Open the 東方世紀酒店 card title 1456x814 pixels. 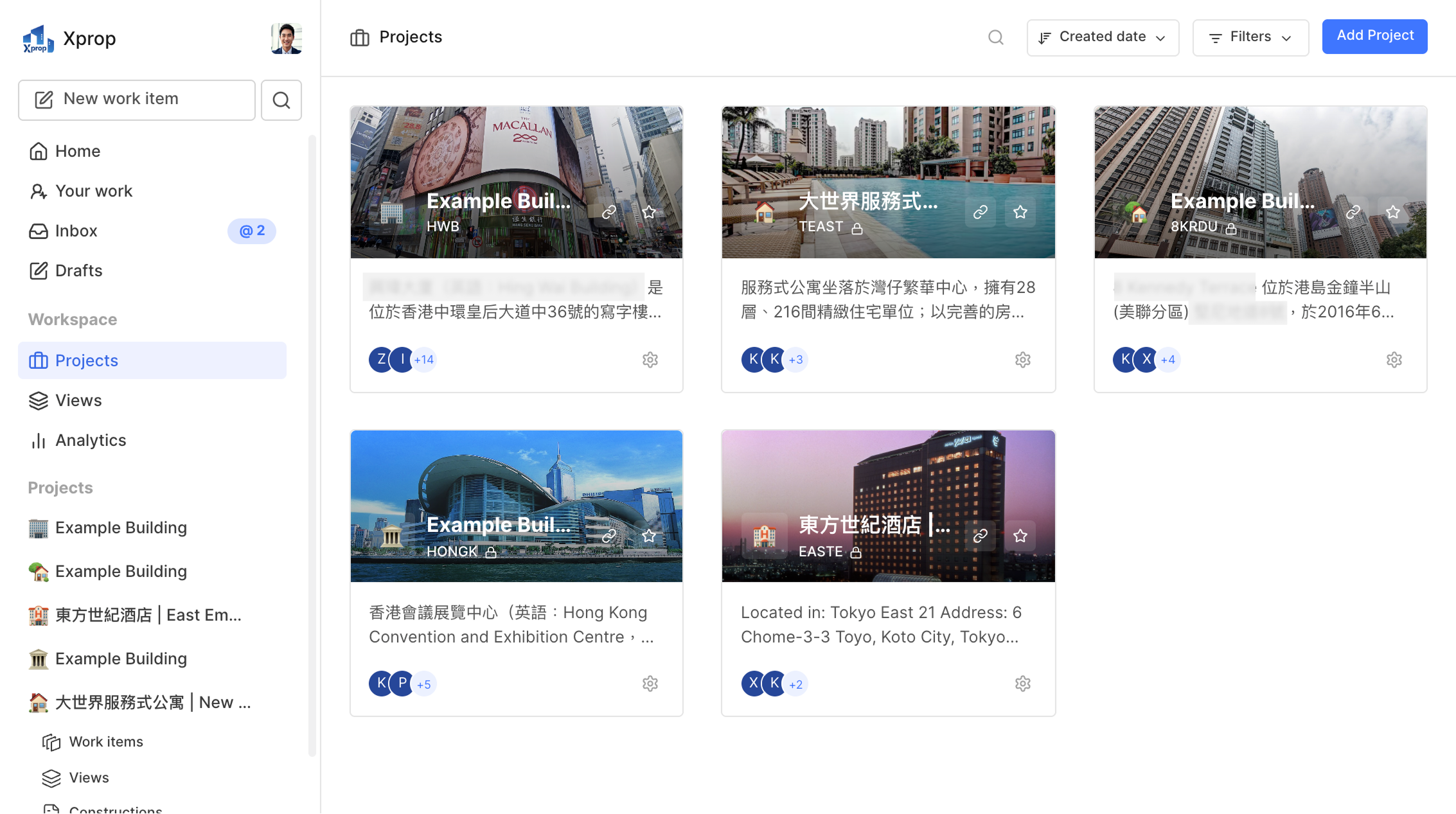click(x=874, y=525)
